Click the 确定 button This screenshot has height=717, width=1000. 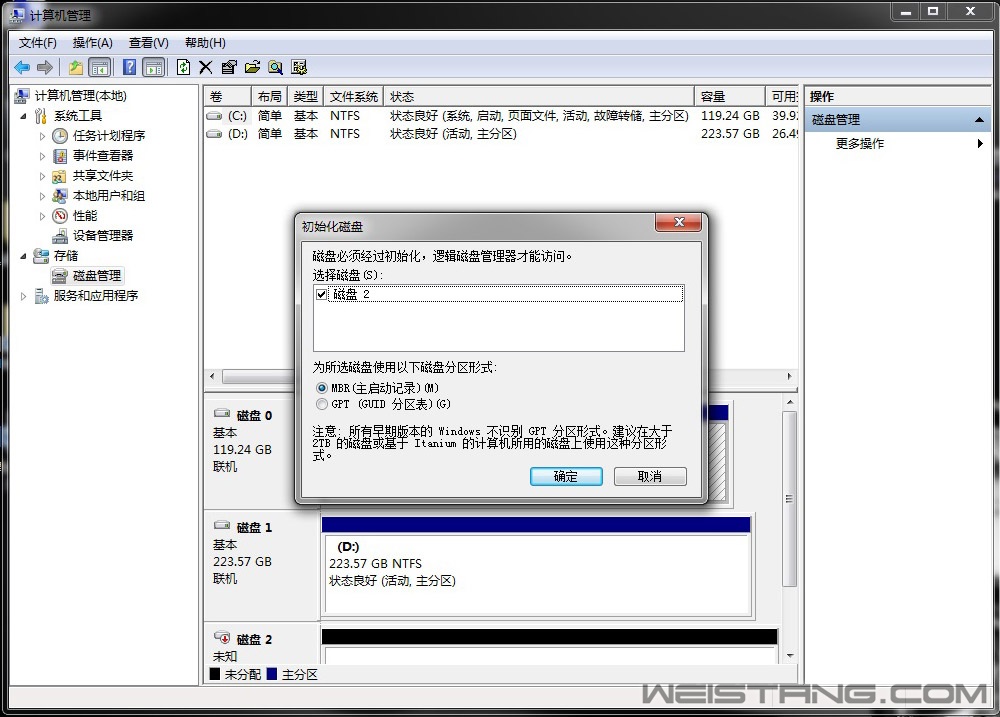pos(566,477)
